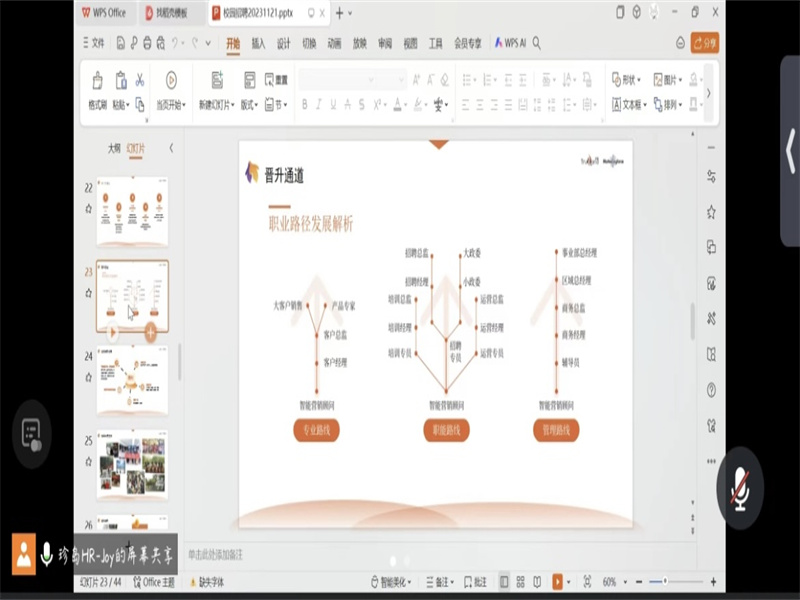Click the cut scissors icon

pos(140,80)
